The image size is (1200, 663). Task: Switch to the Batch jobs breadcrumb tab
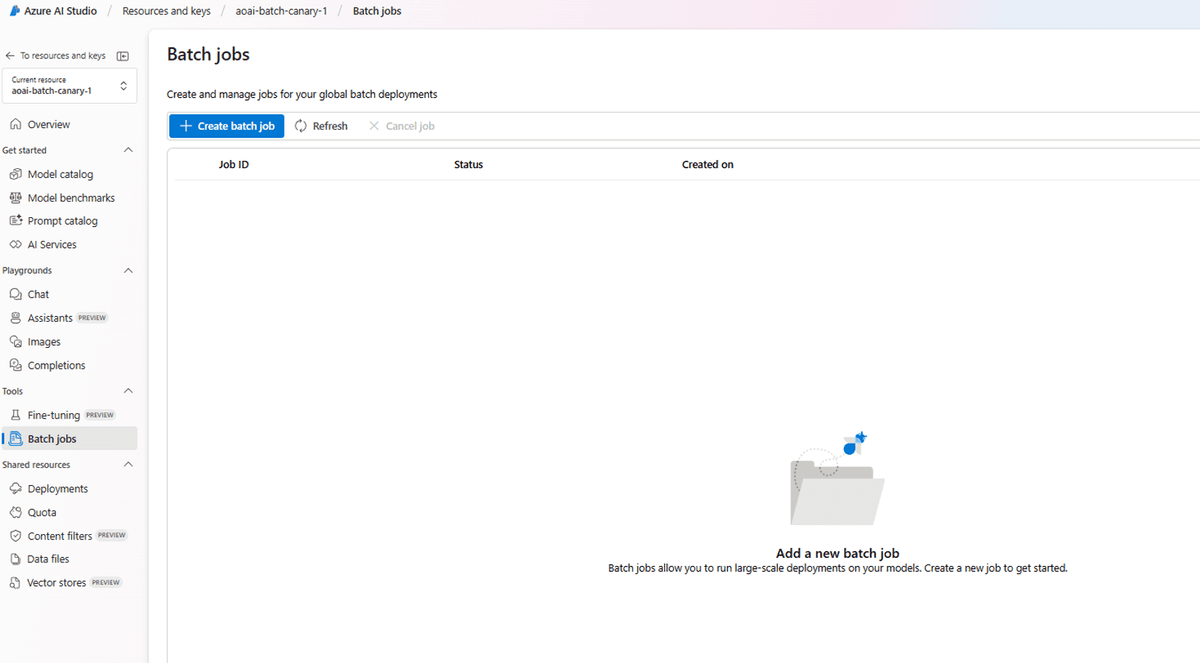pyautogui.click(x=377, y=11)
